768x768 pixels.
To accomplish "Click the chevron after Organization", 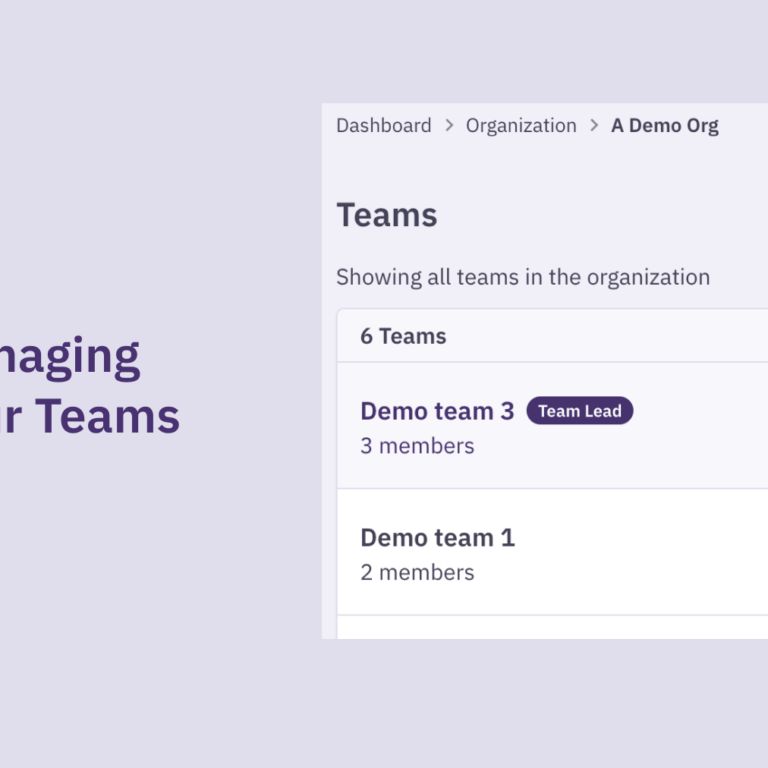I will [594, 126].
